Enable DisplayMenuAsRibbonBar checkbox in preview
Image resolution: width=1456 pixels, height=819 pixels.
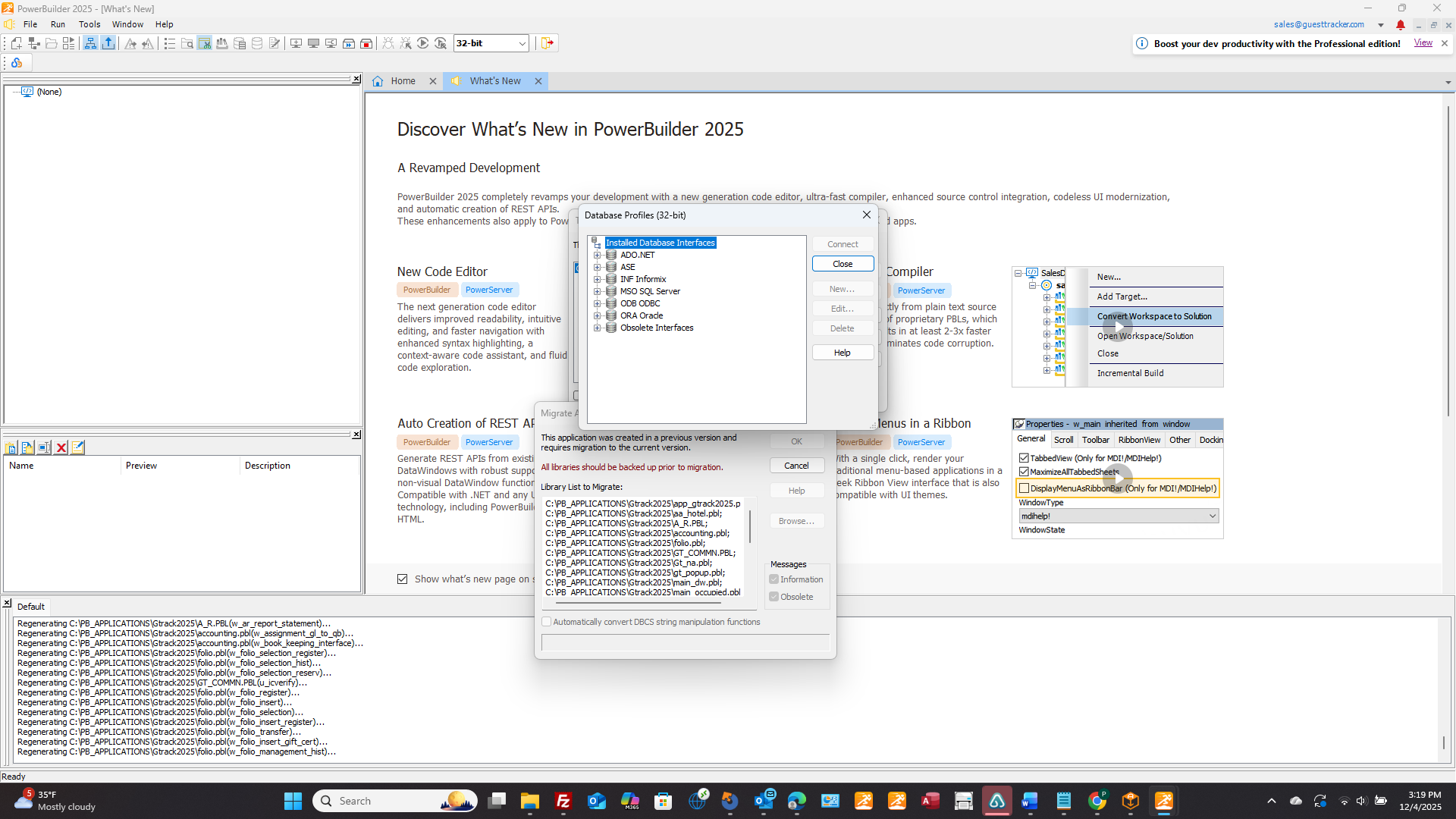pos(1025,488)
